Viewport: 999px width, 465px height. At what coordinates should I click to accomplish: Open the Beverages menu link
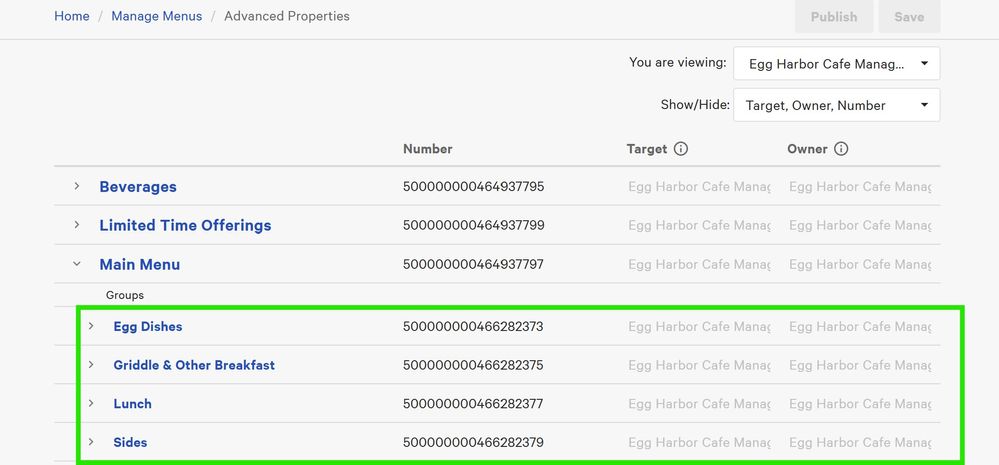[138, 187]
